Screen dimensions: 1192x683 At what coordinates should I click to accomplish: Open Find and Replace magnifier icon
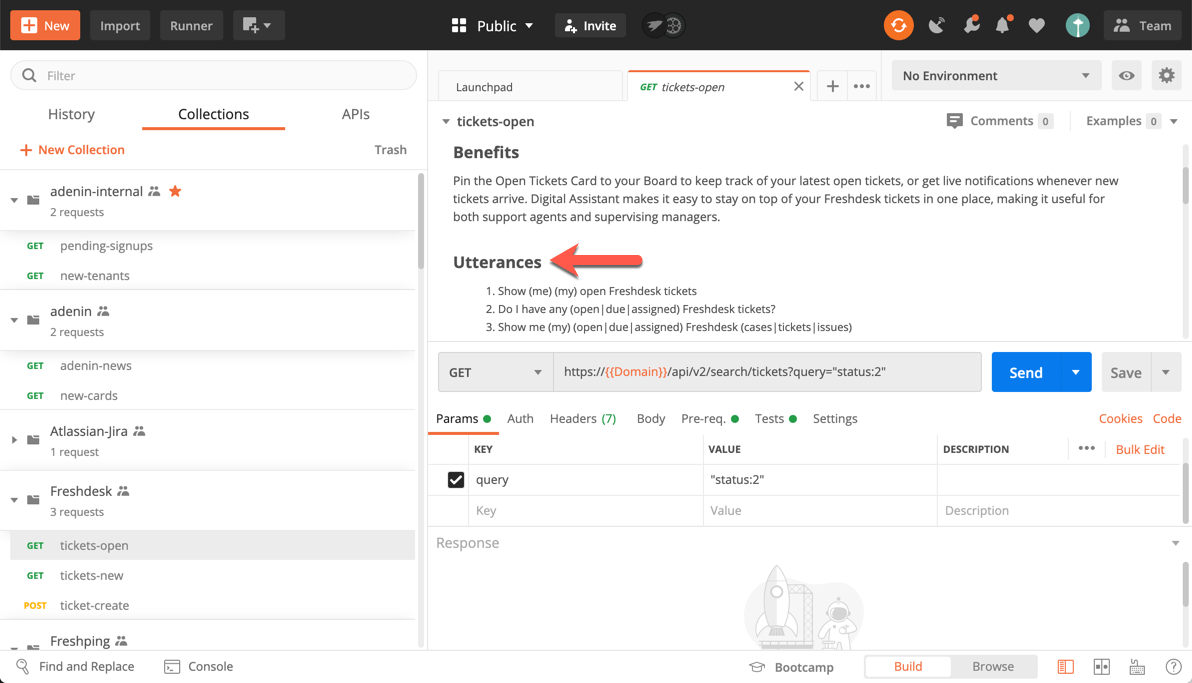(23, 666)
